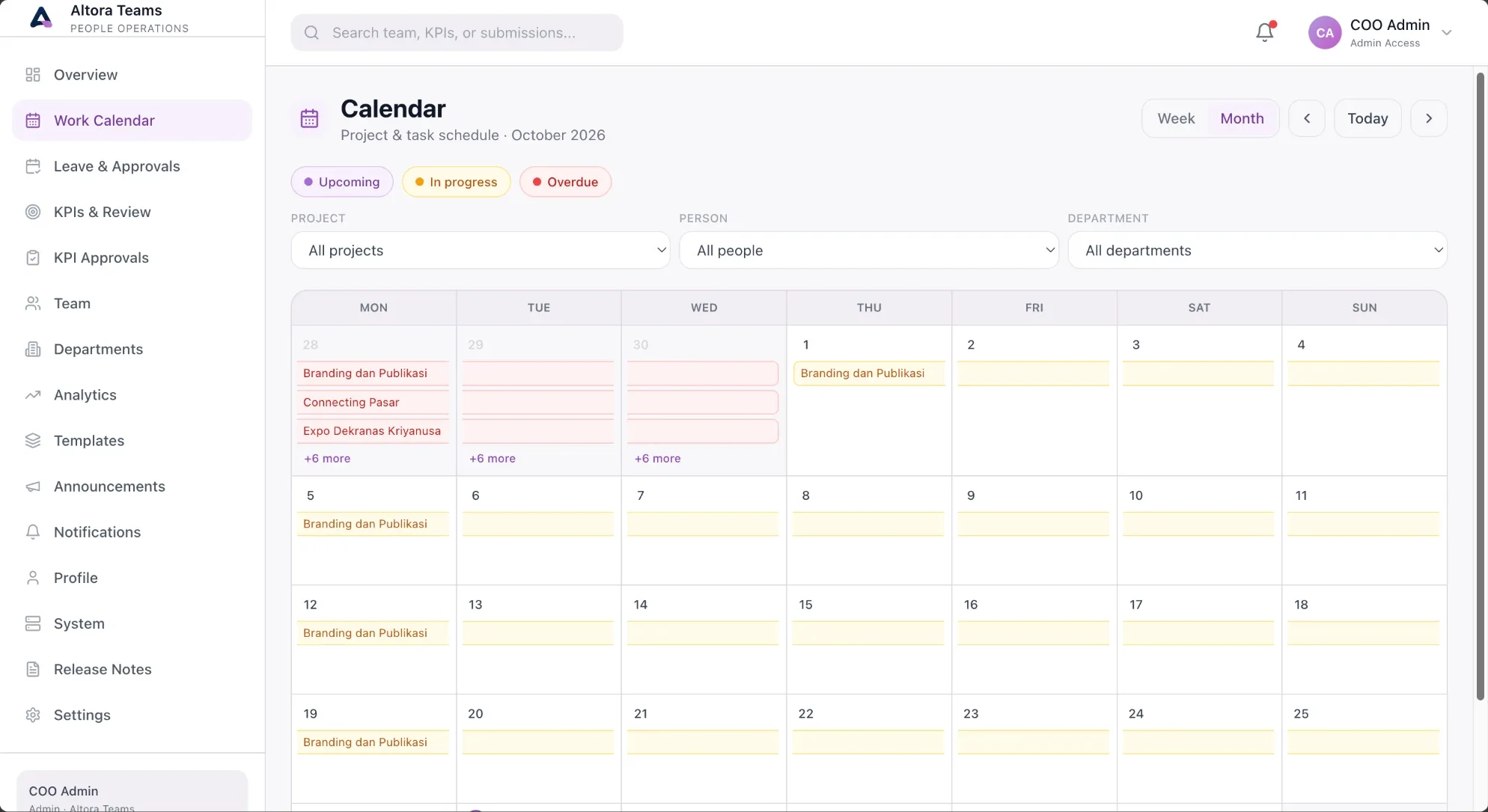Open Branding dan Publikasi event on Monday 19

coord(373,742)
